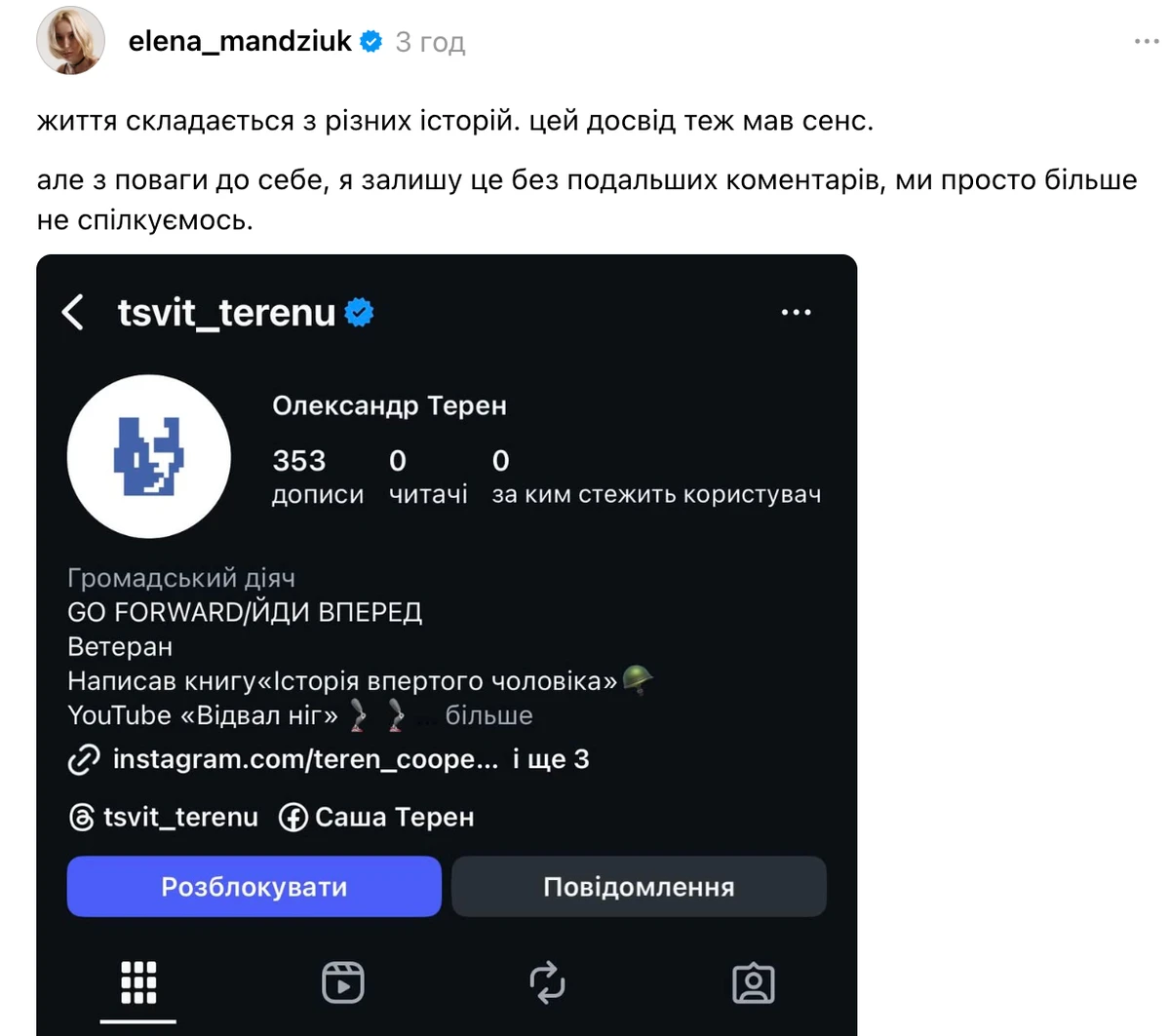Open the instagram.com/teren_coope link
The image size is (1170, 1036).
(304, 759)
